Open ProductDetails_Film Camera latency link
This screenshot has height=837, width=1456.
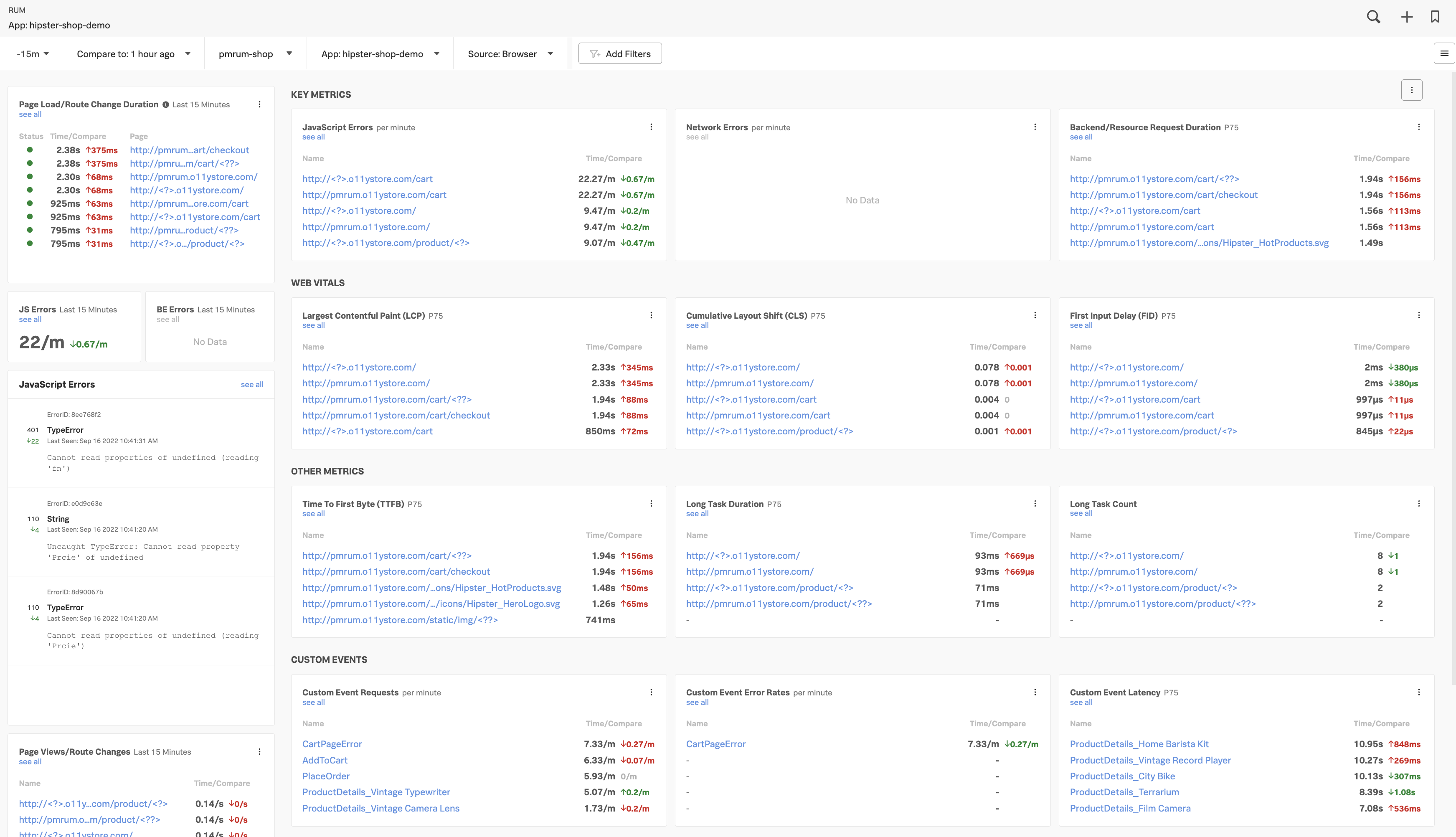click(x=1130, y=808)
